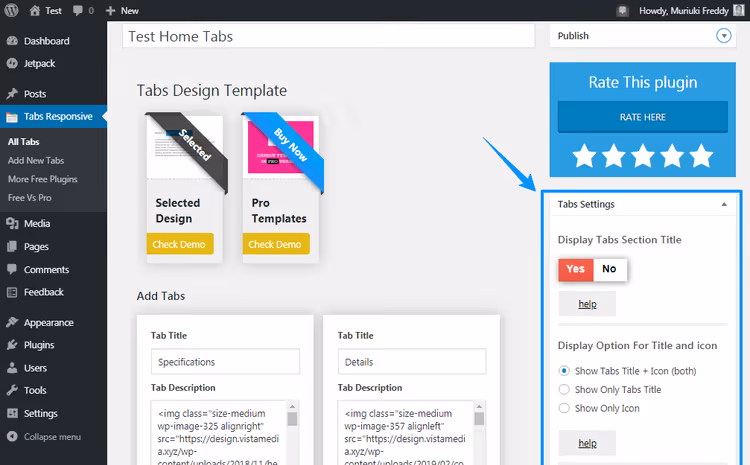This screenshot has width=750, height=465.
Task: Open the comments bubble icon in the admin bar
Action: point(77,11)
